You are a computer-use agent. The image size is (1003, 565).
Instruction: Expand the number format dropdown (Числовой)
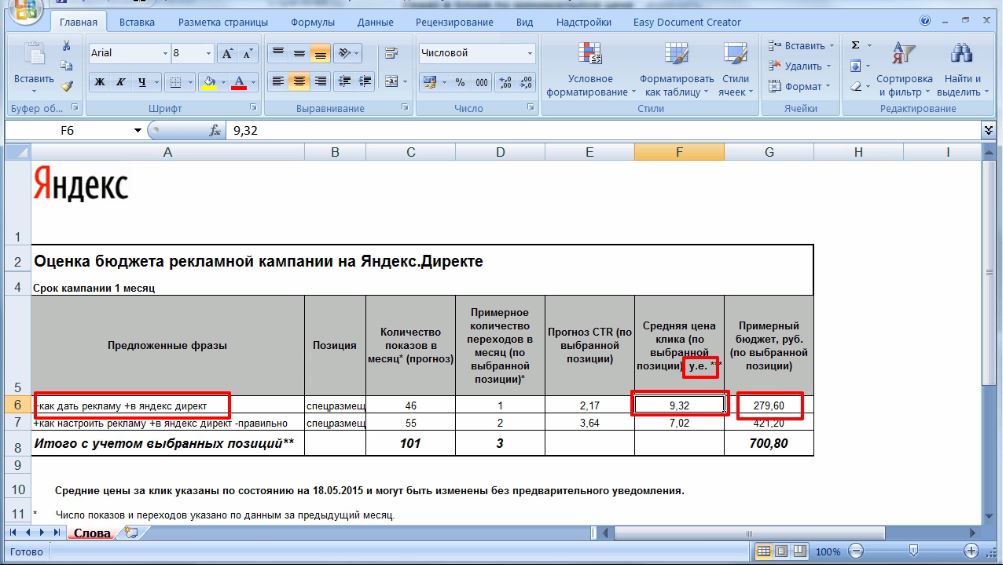(529, 53)
